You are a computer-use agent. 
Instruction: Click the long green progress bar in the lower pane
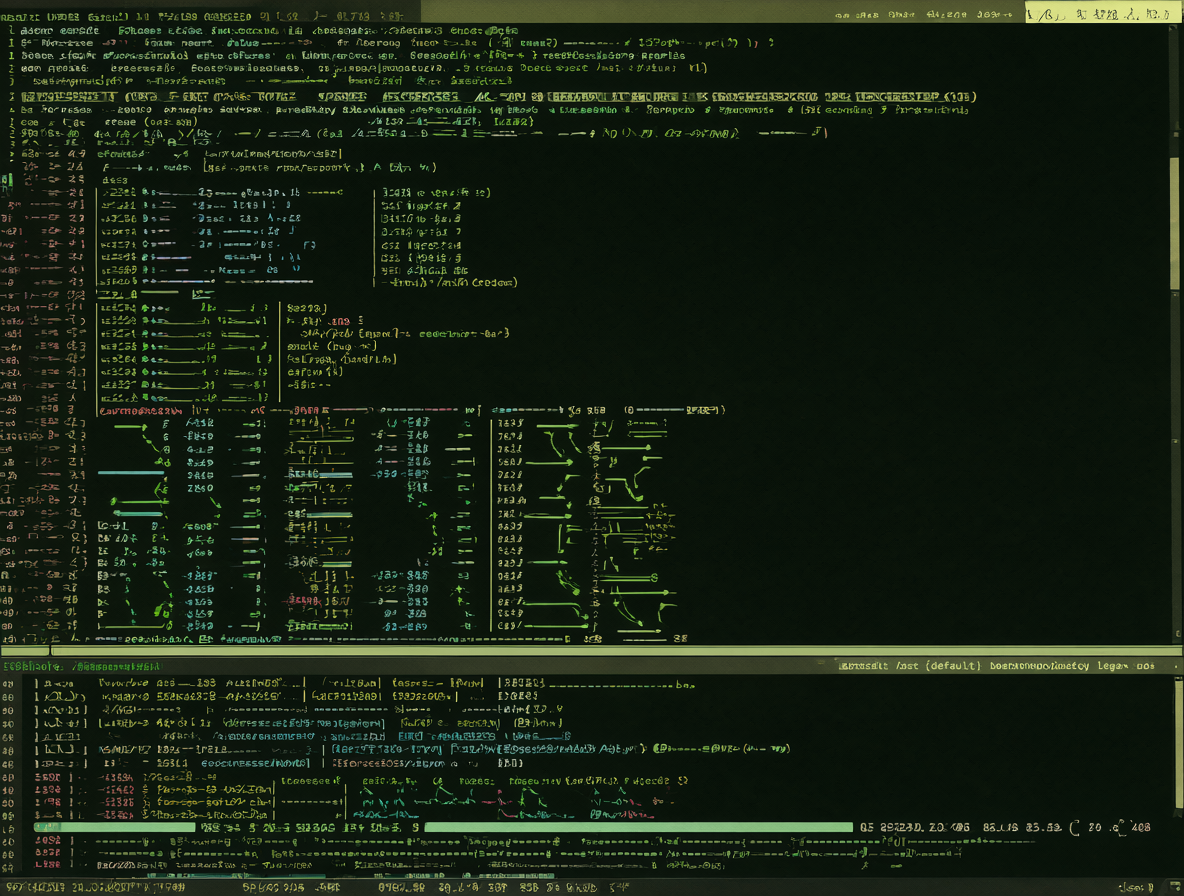[x=639, y=827]
